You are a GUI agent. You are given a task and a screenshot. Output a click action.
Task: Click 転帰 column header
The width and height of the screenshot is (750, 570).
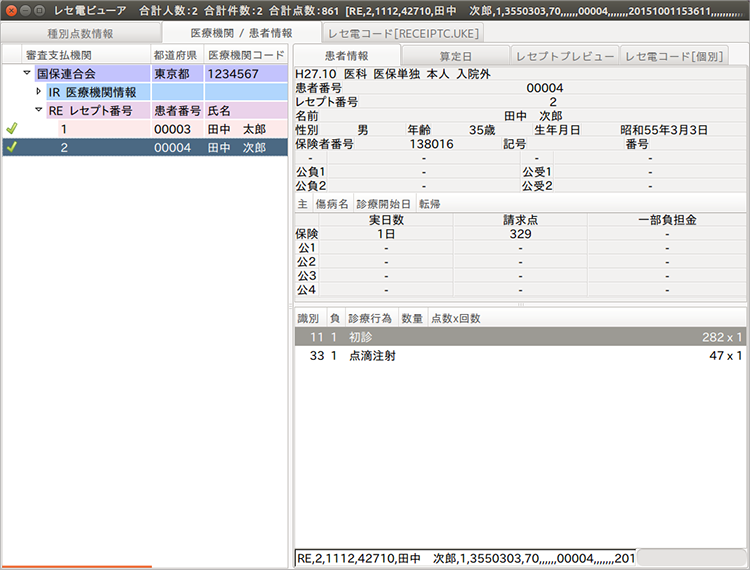(430, 204)
